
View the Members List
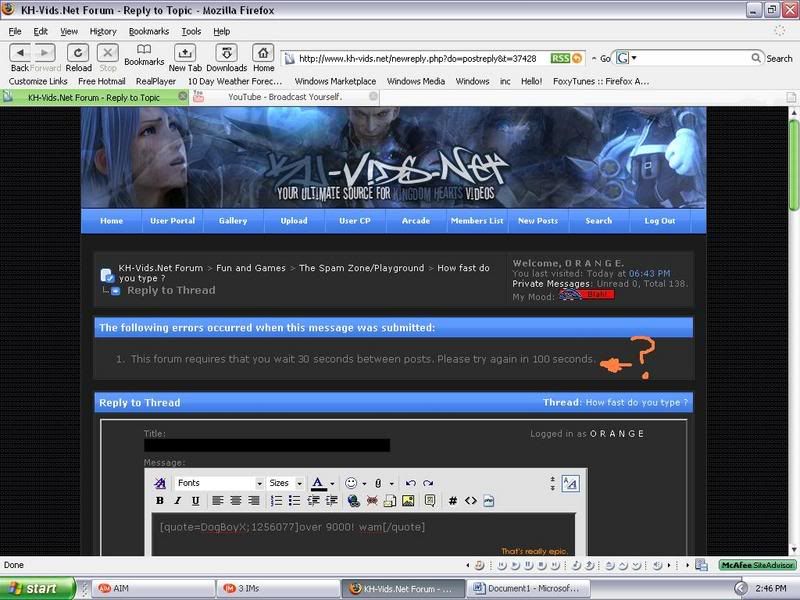pos(477,221)
